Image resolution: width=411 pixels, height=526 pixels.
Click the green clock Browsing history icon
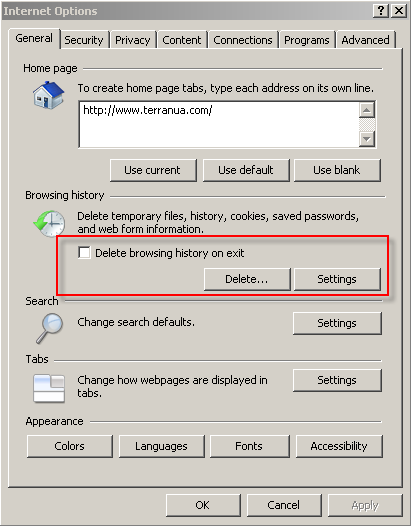pyautogui.click(x=49, y=223)
